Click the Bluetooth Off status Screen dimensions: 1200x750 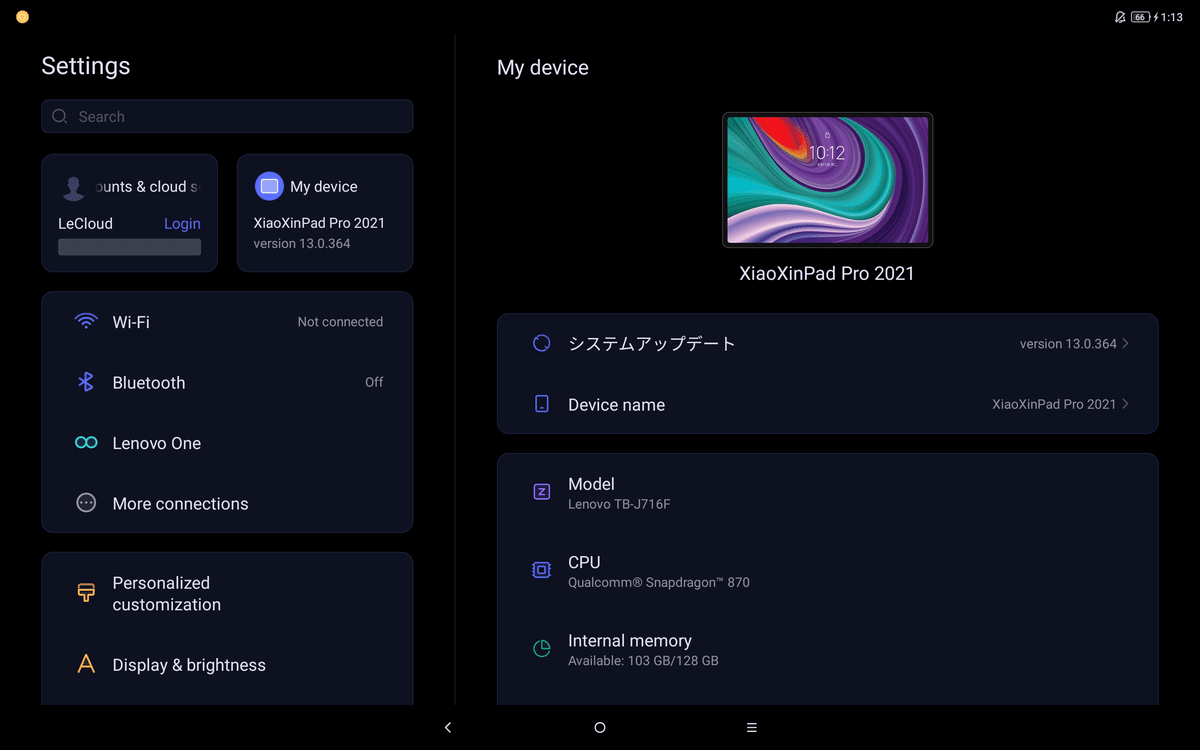[374, 382]
